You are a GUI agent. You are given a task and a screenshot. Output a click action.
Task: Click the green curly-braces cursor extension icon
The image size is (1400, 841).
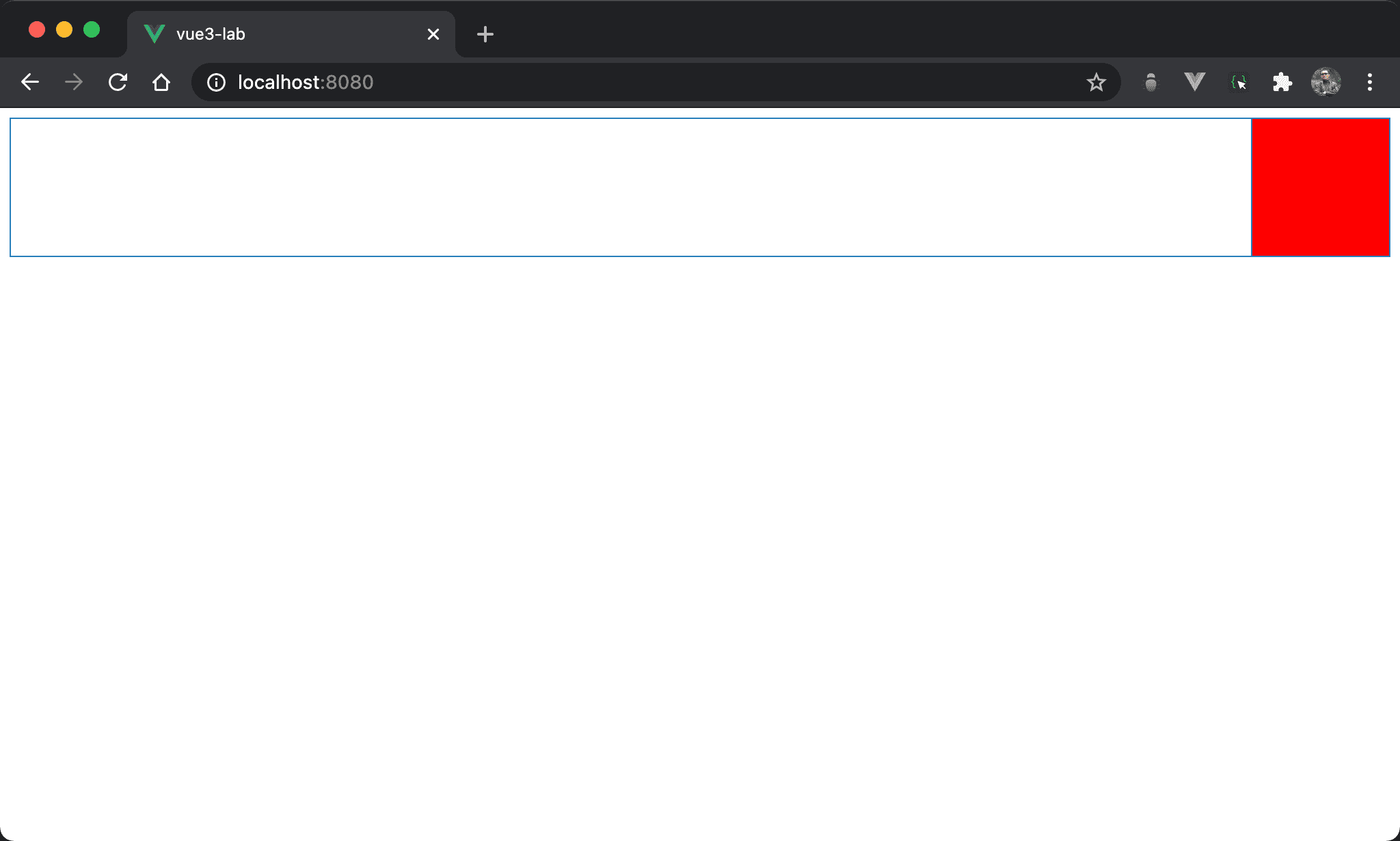1238,83
